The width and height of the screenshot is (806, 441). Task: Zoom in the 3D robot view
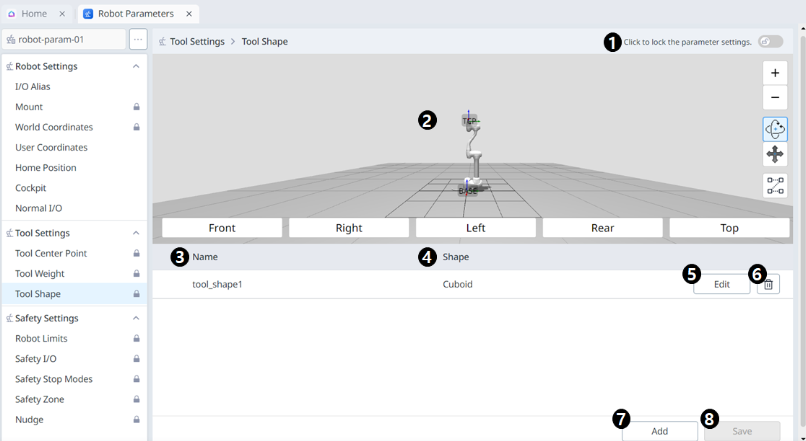(x=775, y=73)
